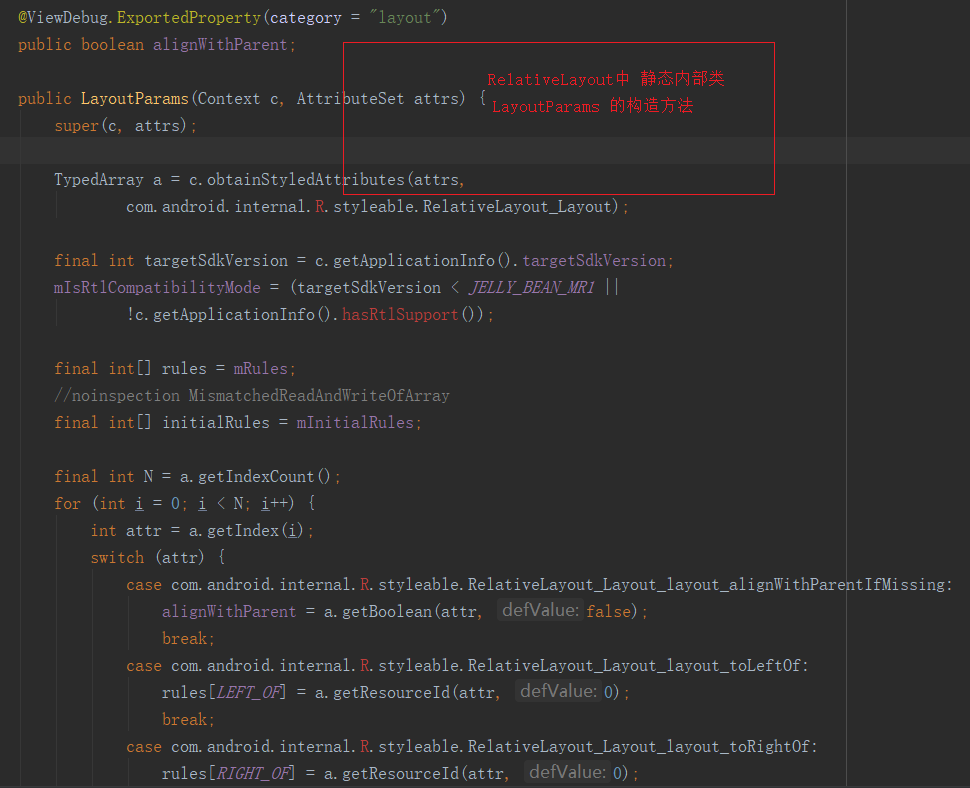This screenshot has height=788, width=970.
Task: Click RelativeLayout_Layout styleable reference
Action: (x=517, y=207)
